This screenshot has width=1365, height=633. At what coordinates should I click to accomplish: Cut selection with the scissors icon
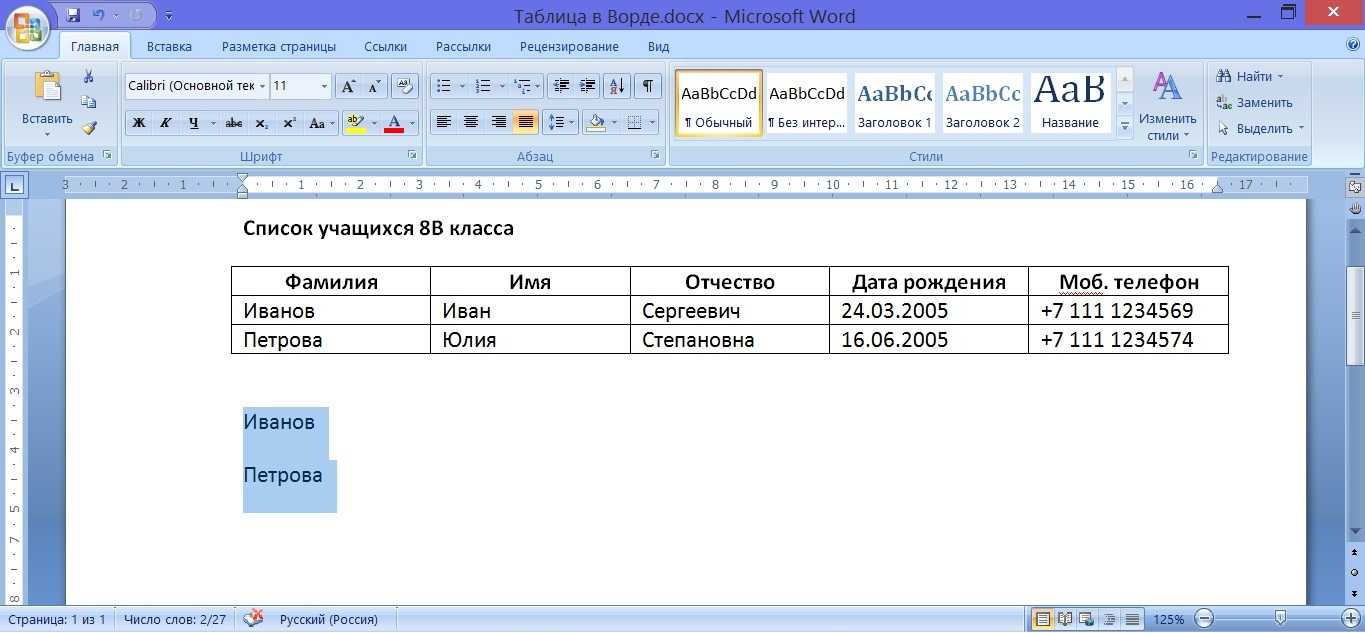(89, 77)
